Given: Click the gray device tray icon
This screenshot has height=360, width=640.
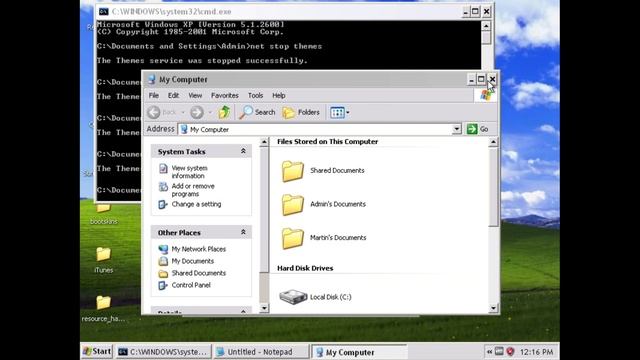Looking at the screenshot, I should coord(499,351).
